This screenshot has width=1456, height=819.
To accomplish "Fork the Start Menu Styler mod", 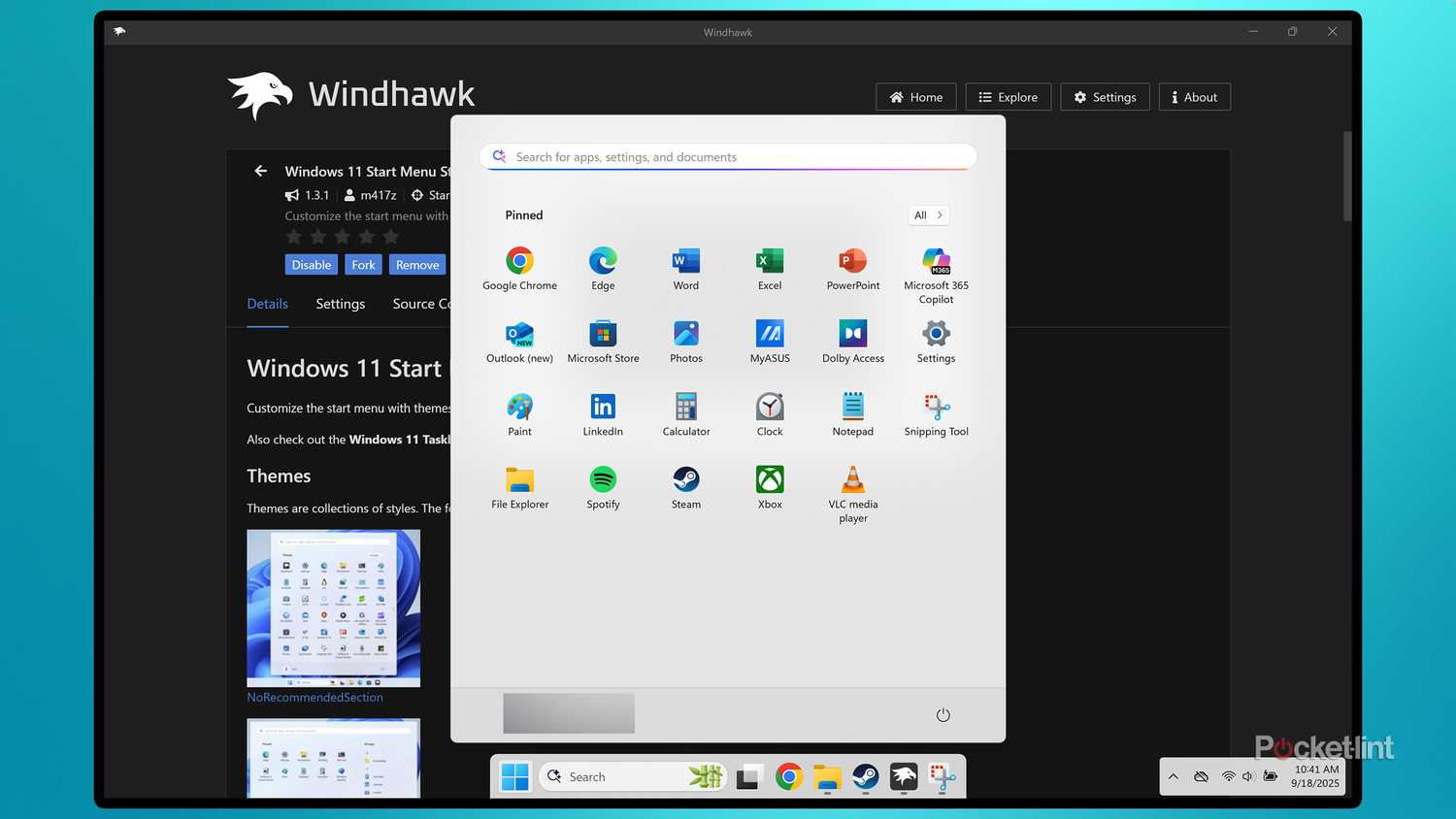I will 363,265.
